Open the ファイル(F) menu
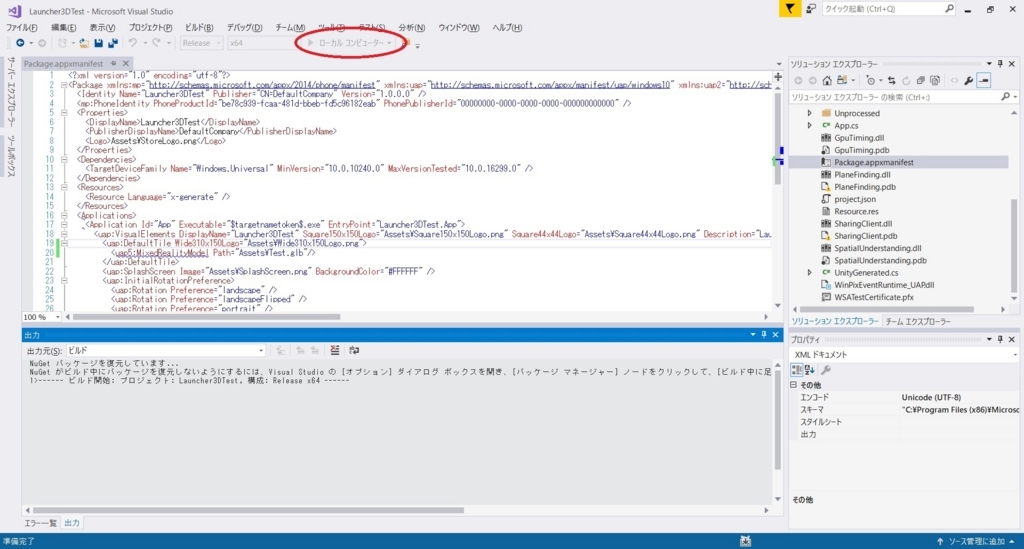 (22, 27)
